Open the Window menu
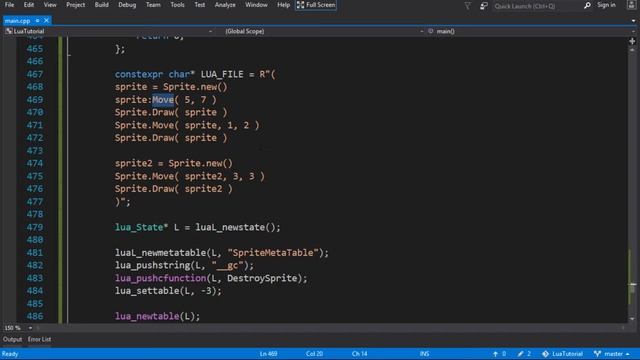Viewport: 640px width, 360px height. (x=256, y=5)
